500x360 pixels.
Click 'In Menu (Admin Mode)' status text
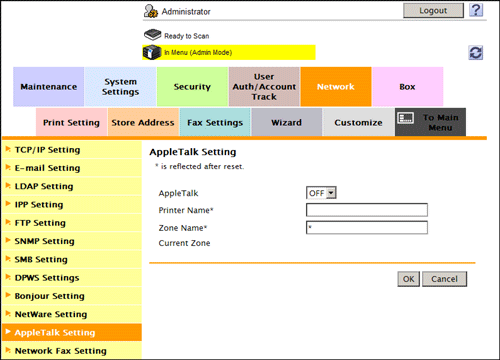click(198, 53)
